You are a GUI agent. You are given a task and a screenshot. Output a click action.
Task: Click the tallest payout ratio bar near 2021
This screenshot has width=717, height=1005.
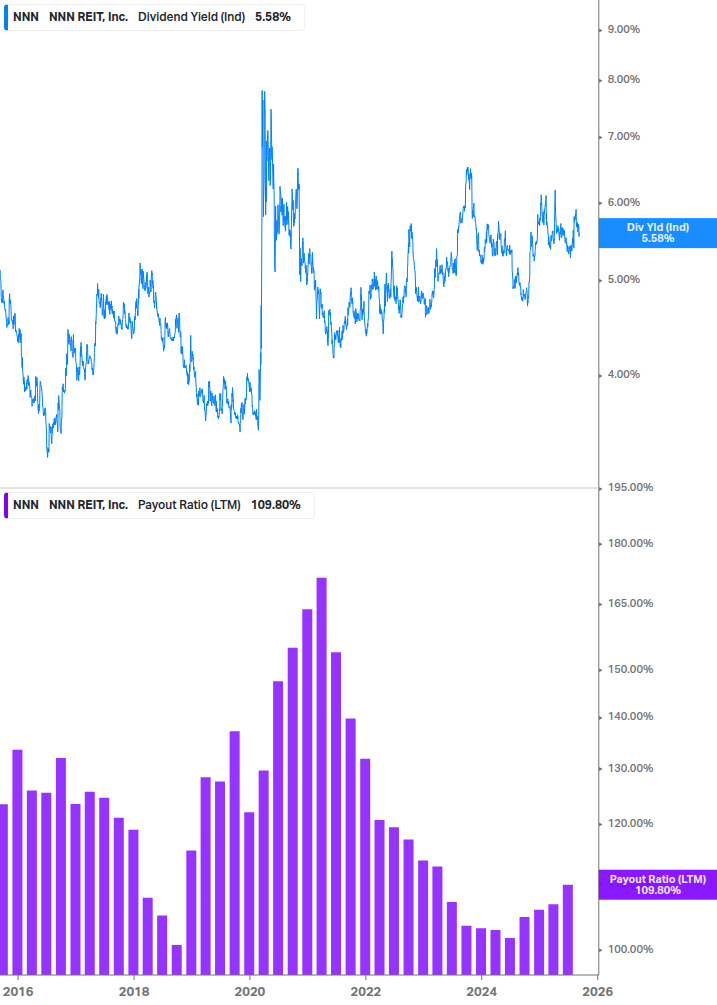tap(322, 776)
